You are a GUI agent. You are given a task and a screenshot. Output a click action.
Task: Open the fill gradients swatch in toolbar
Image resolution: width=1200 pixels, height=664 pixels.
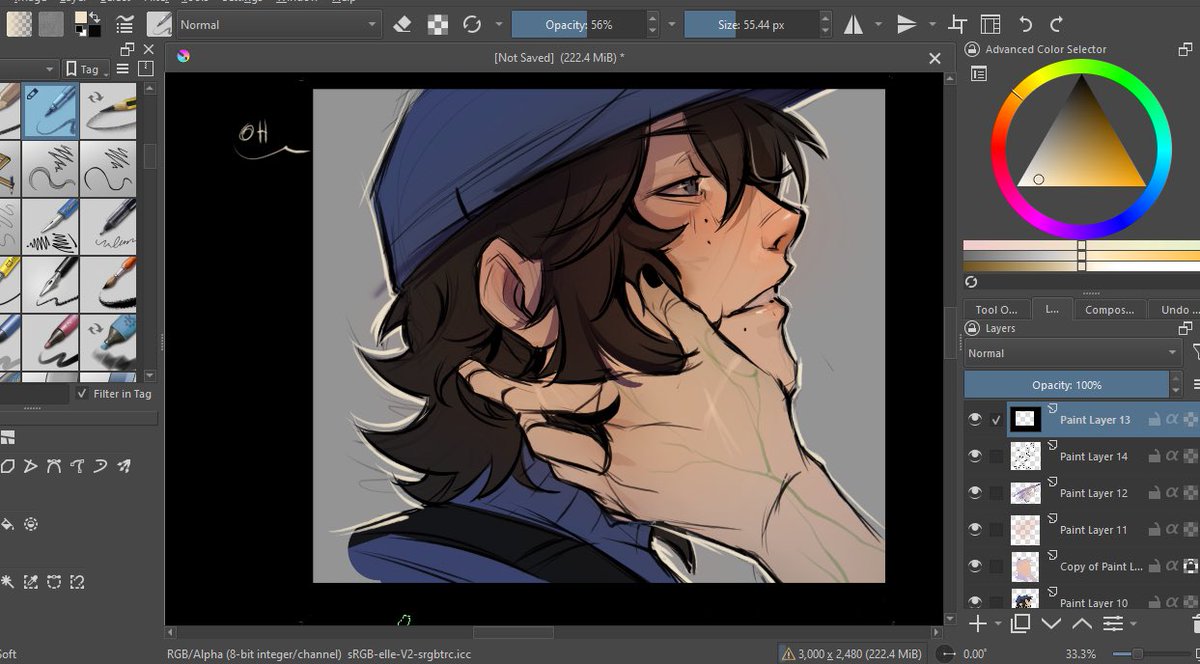pyautogui.click(x=19, y=24)
